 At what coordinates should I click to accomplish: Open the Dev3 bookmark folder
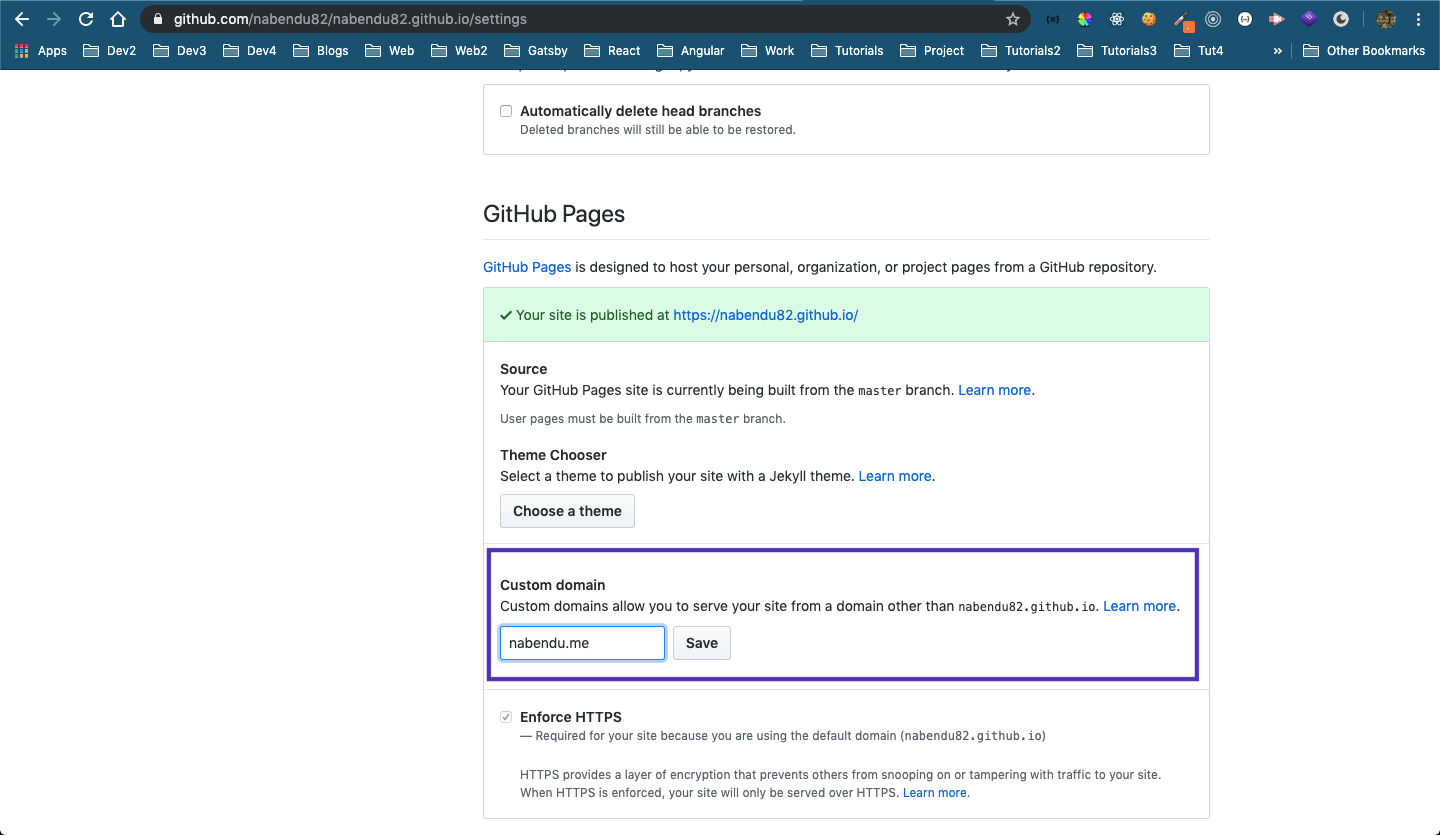[x=180, y=50]
